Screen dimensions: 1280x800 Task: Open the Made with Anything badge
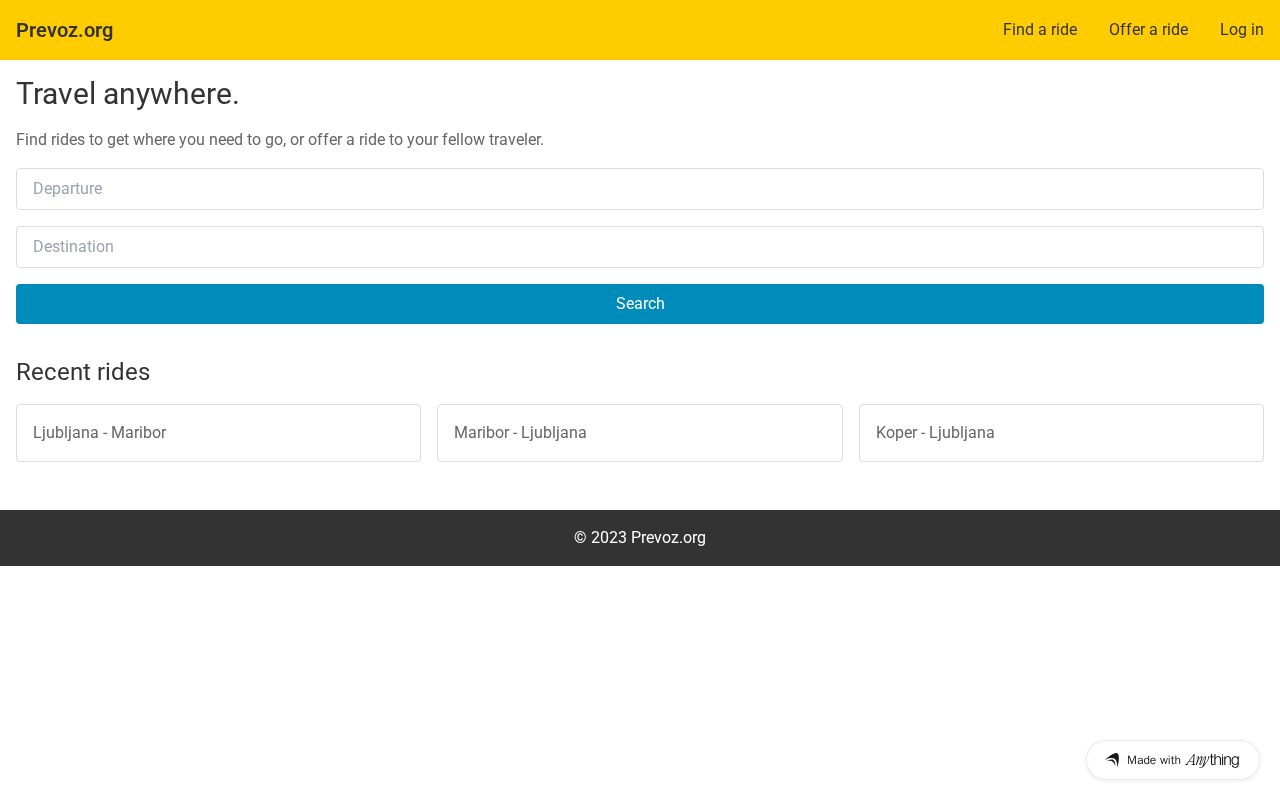1173,760
